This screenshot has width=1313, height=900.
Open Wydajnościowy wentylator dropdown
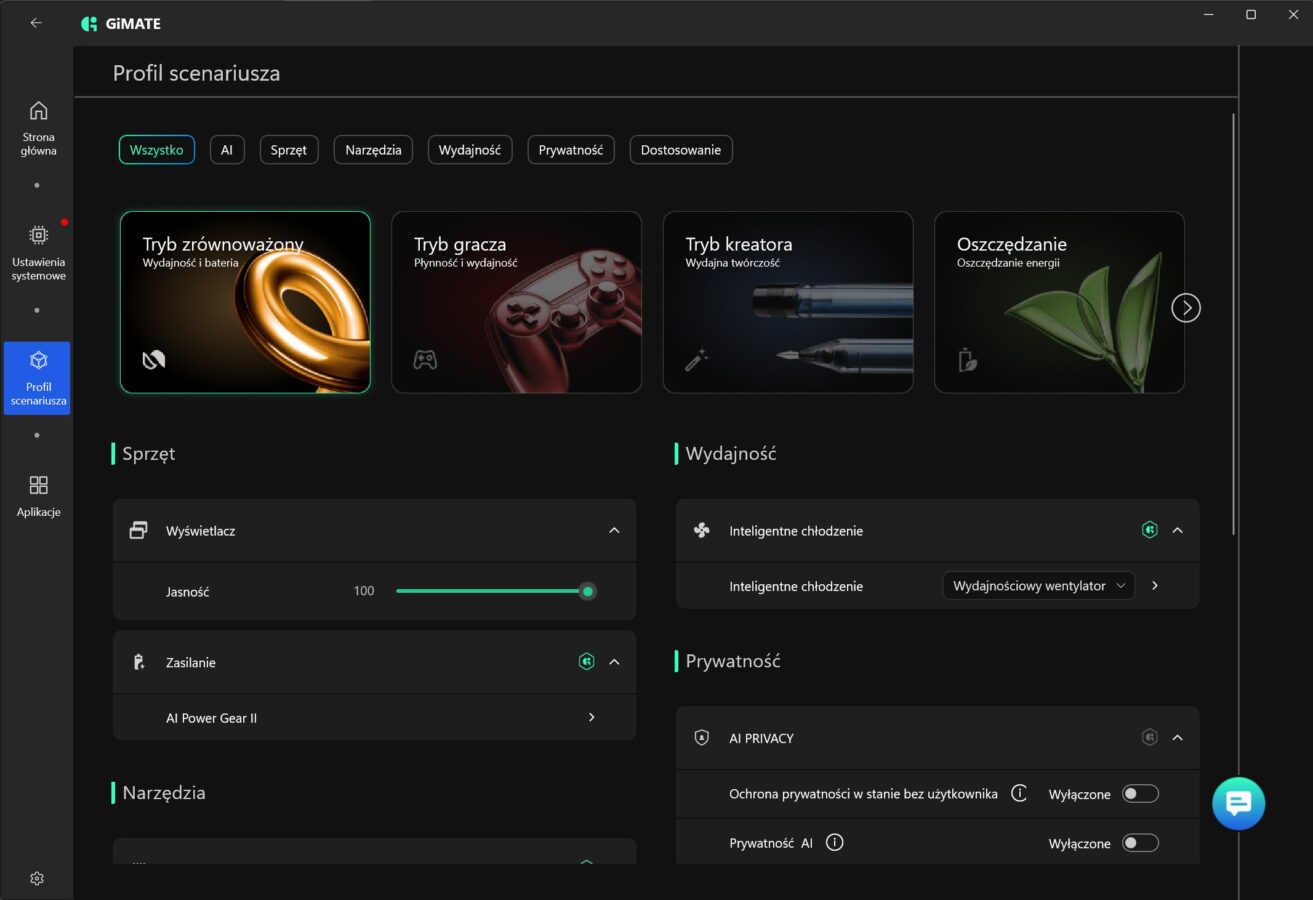point(1038,586)
